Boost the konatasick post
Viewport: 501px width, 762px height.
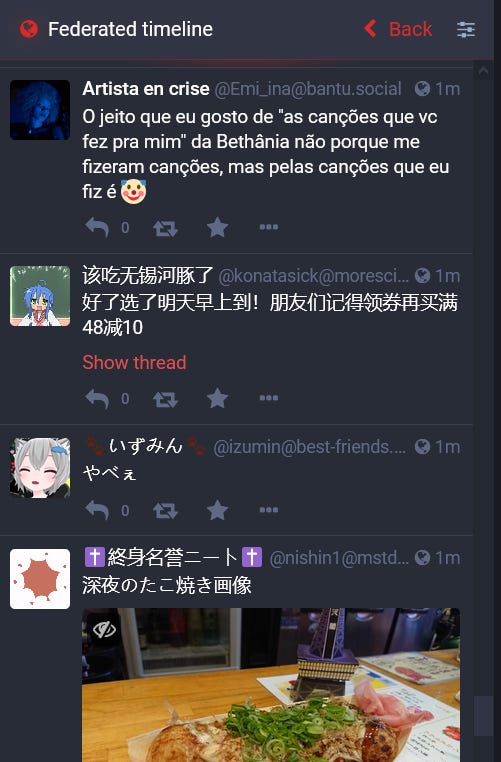tap(165, 399)
